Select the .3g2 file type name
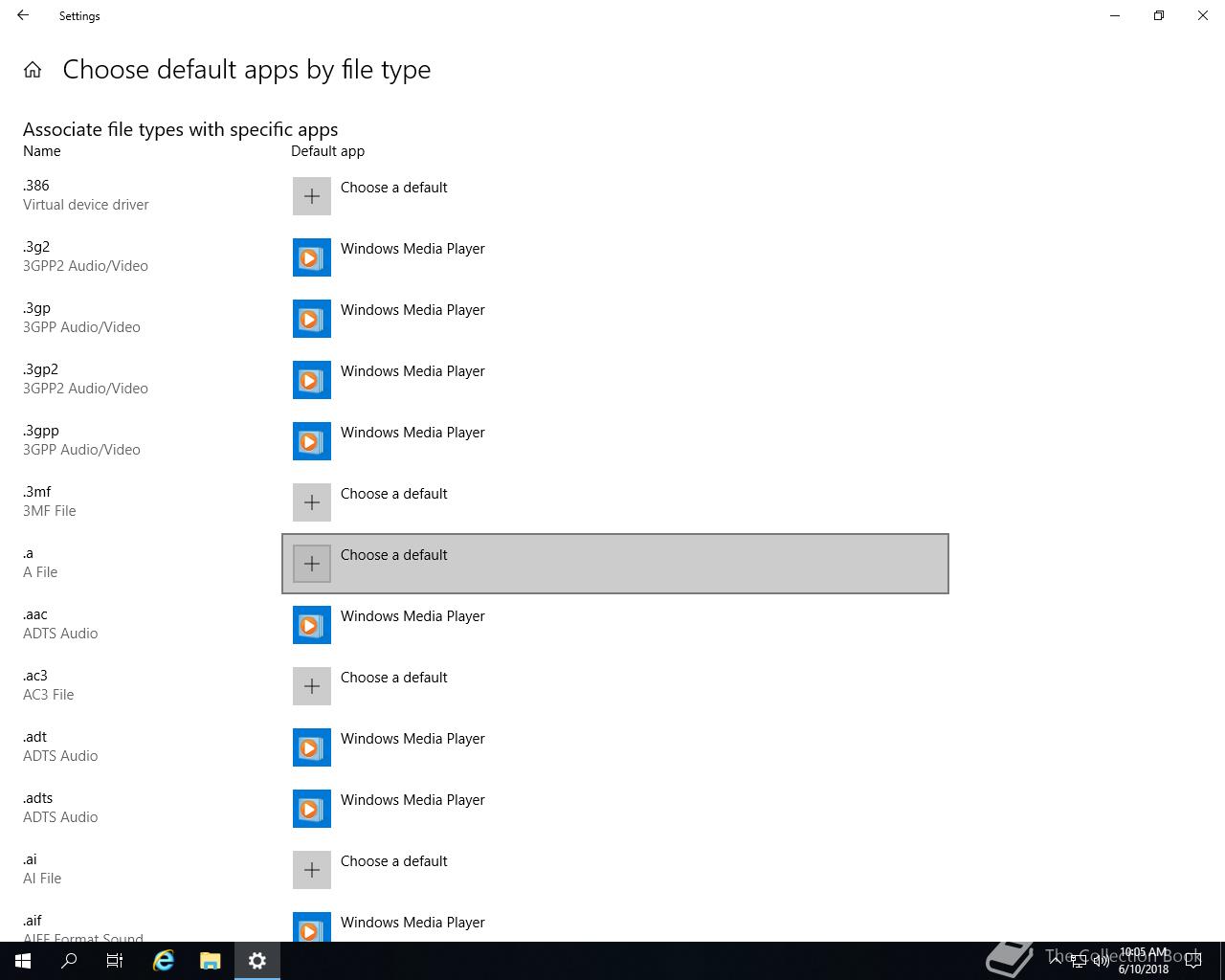The width and height of the screenshot is (1225, 980). click(x=36, y=247)
